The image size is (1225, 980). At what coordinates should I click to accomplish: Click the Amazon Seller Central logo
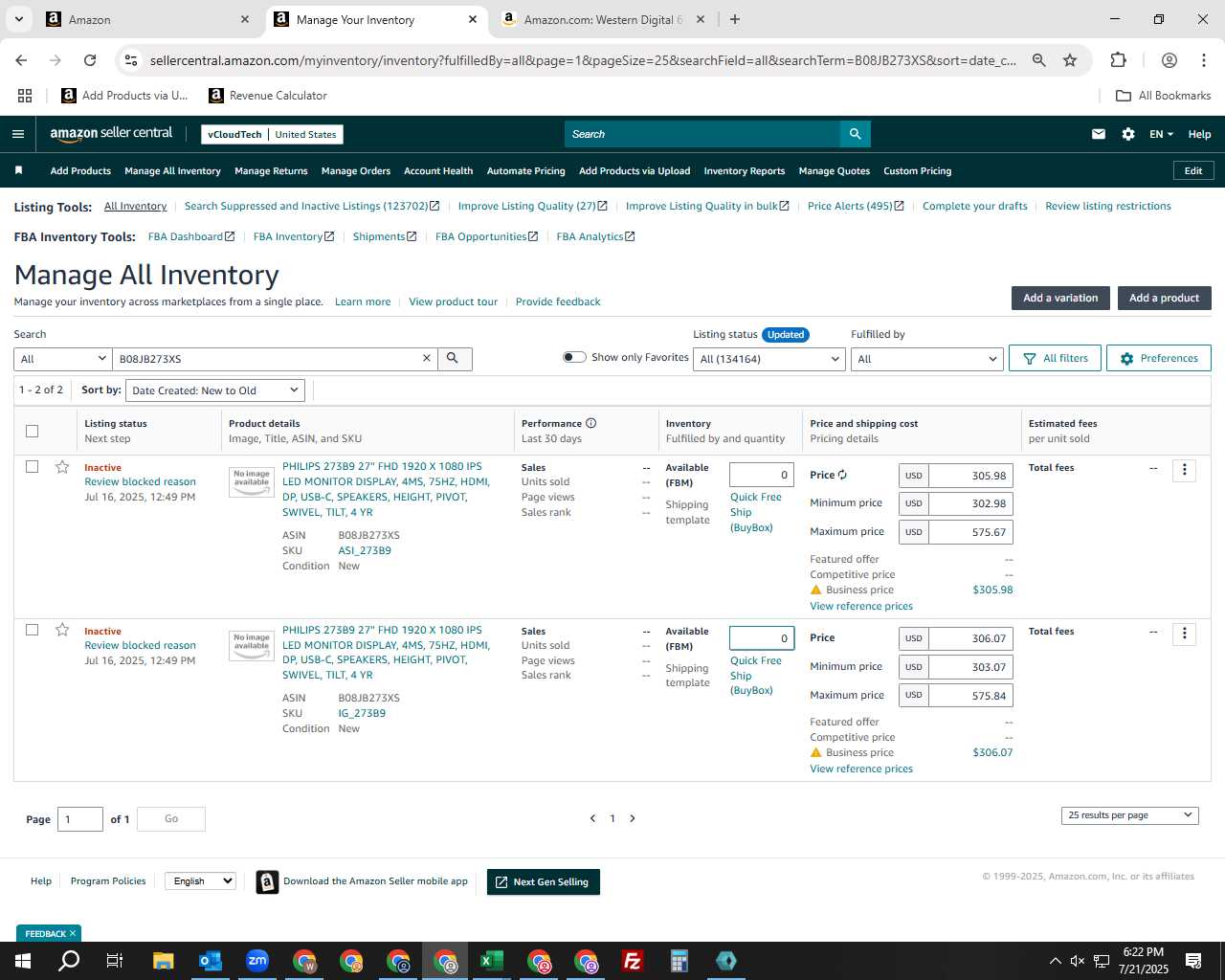pos(111,134)
